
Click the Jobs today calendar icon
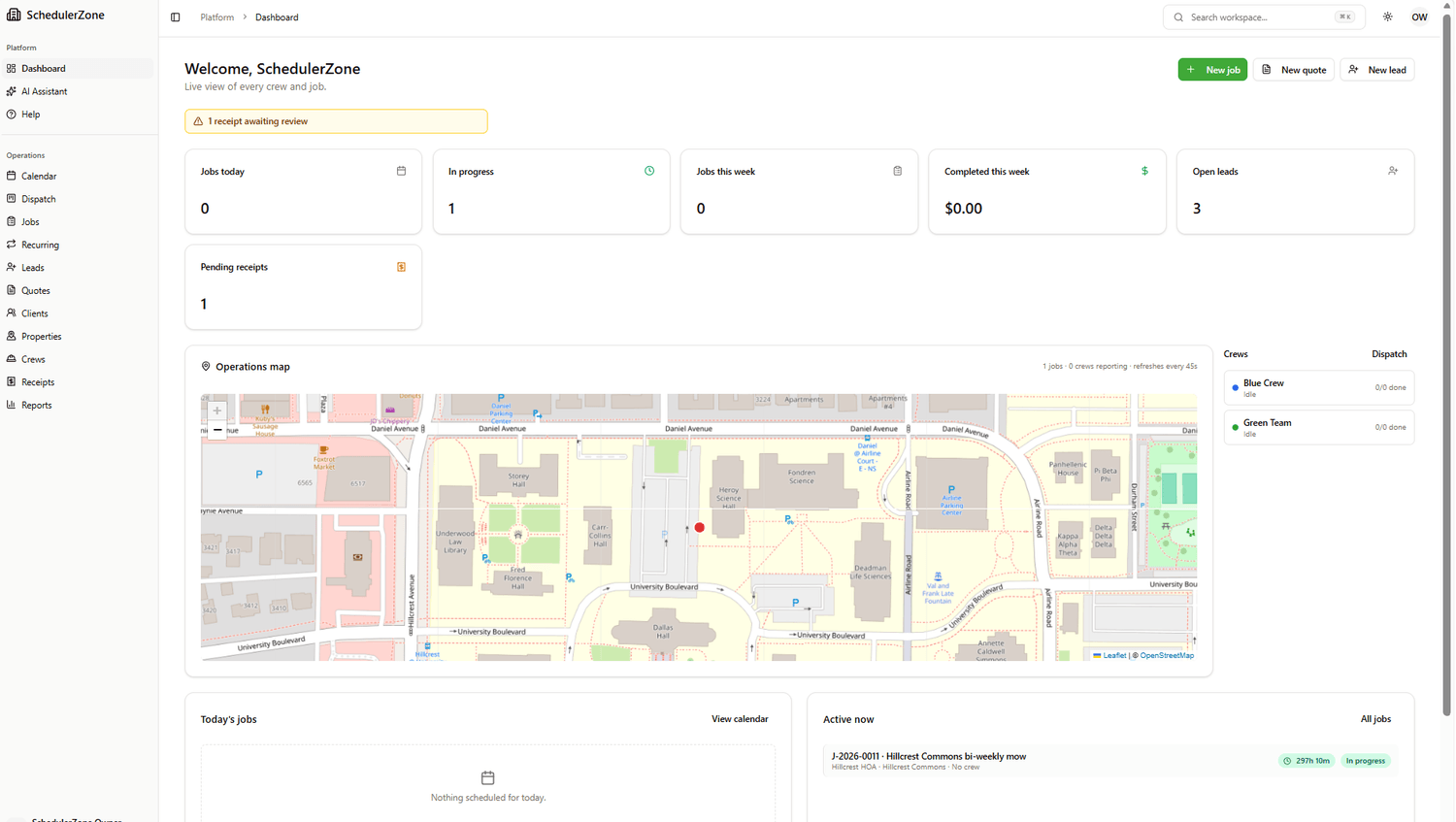pos(401,171)
